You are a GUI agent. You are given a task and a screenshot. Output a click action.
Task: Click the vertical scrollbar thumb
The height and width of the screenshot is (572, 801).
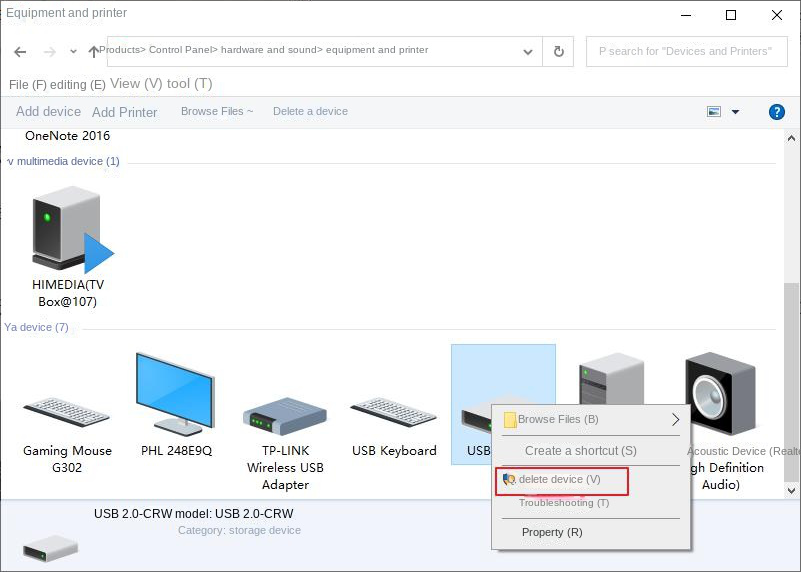pyautogui.click(x=791, y=390)
